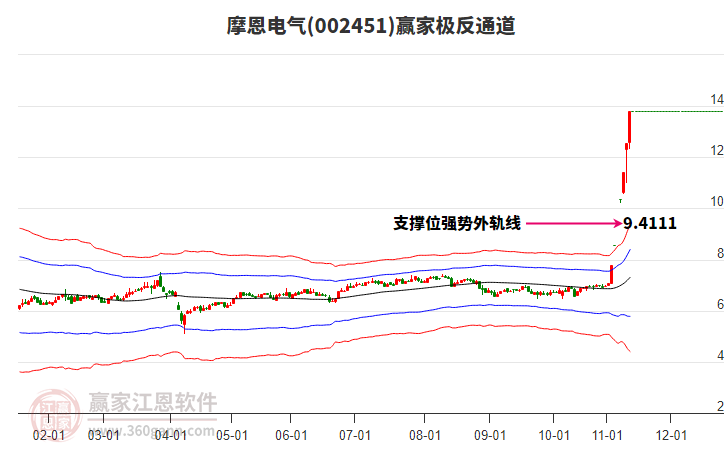Screen dimensions: 726x450
Task: Click the y-axis label 14
Action: (x=717, y=100)
